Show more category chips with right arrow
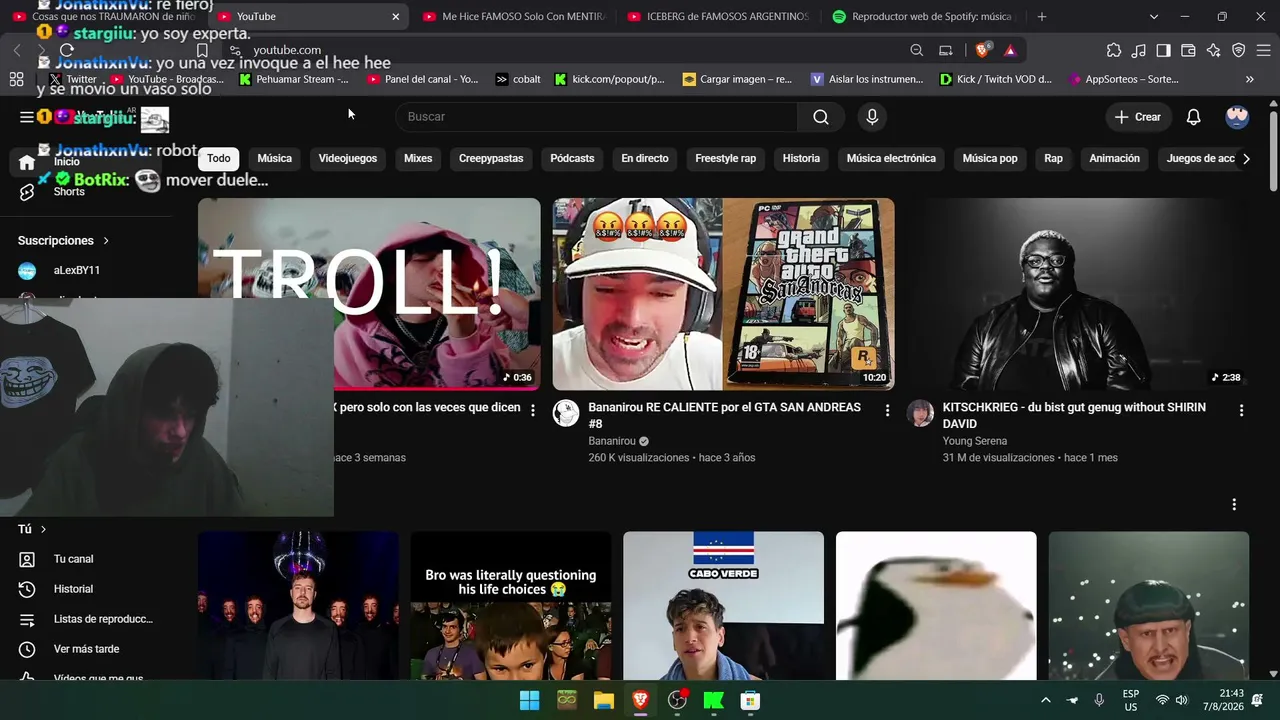 (1246, 158)
